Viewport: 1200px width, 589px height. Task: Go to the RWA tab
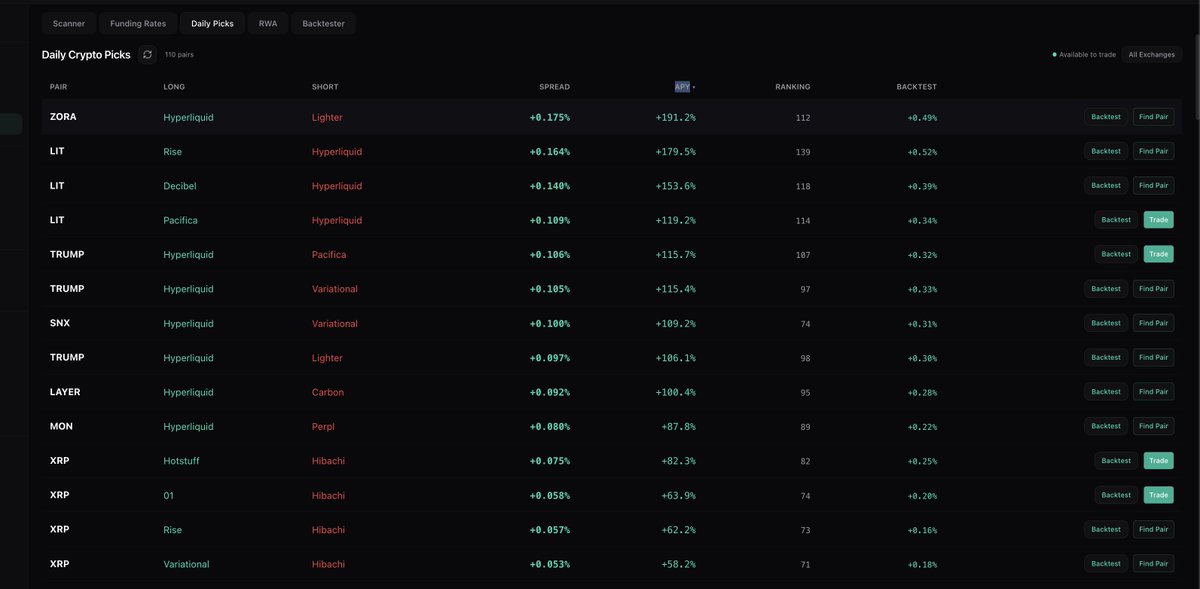pyautogui.click(x=268, y=23)
